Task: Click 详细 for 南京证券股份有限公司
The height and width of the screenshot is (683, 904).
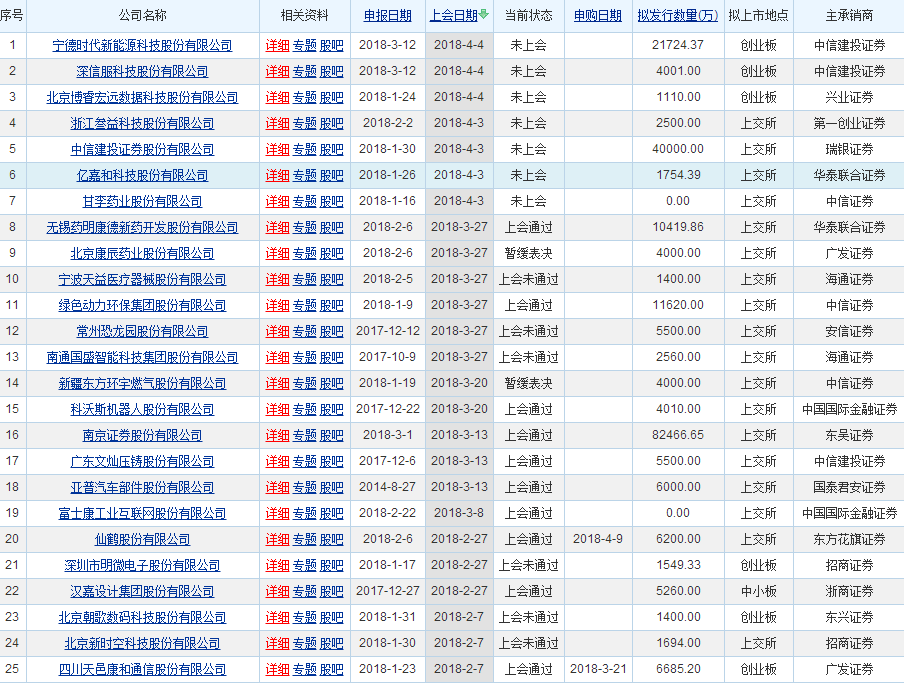Action: [277, 435]
